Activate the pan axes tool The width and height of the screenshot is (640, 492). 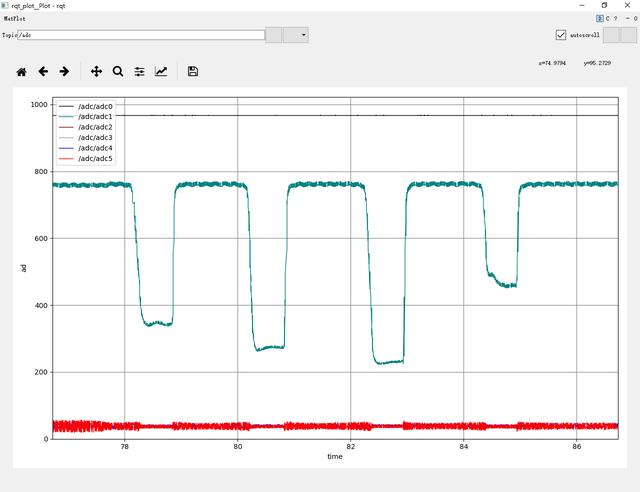[96, 71]
